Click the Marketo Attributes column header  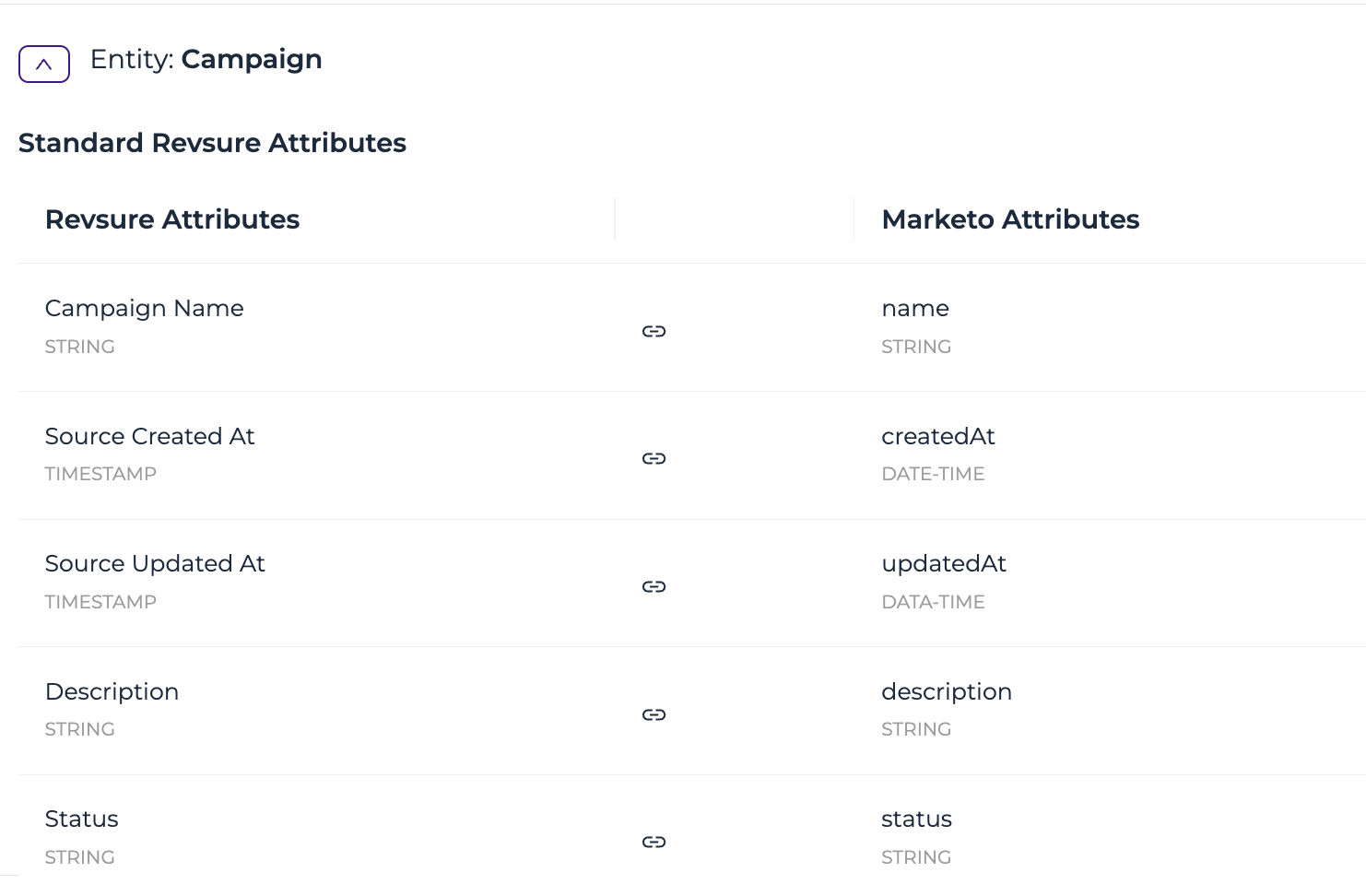click(1010, 219)
